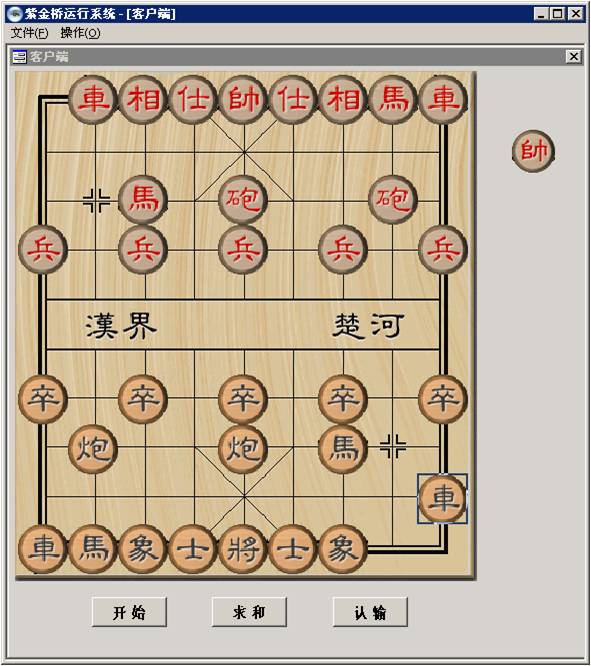
Task: Select black 炮 on the center file
Action: click(x=243, y=449)
